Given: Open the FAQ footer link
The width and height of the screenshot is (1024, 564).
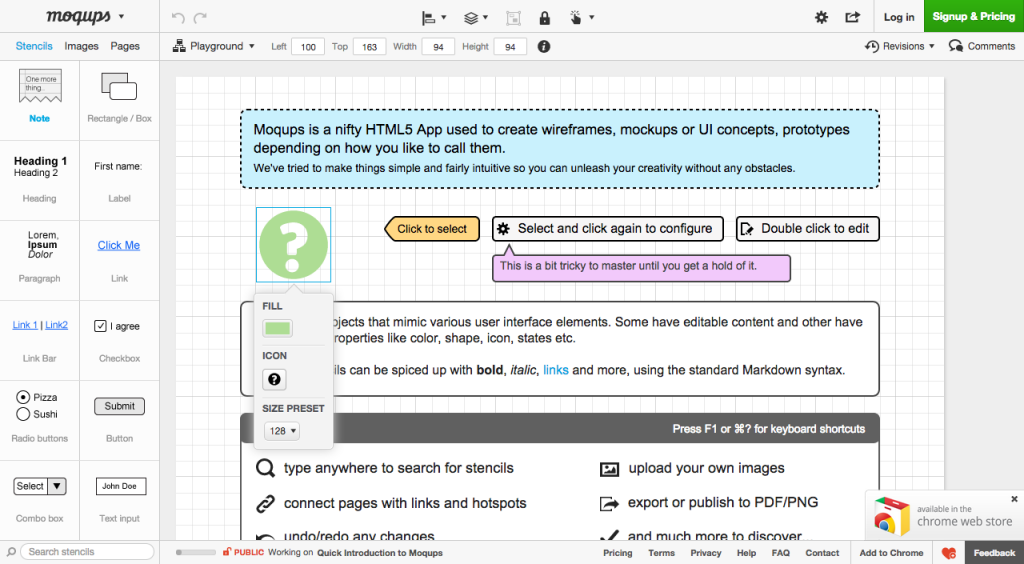Looking at the screenshot, I should pos(780,553).
